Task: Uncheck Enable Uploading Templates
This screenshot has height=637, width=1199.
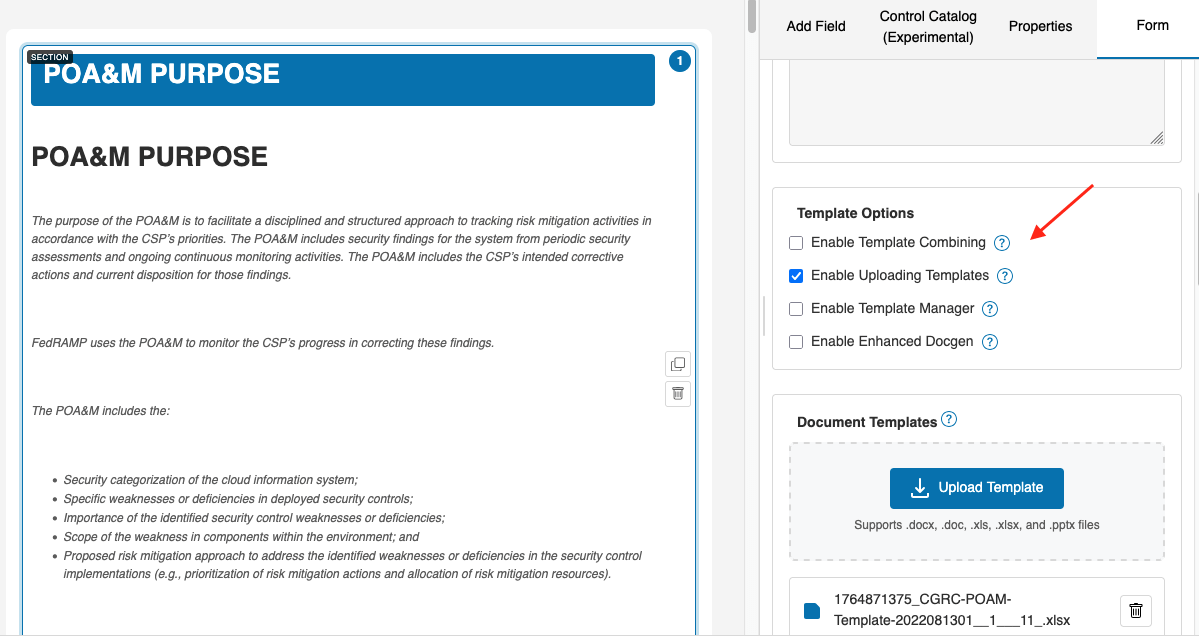Action: pos(796,276)
